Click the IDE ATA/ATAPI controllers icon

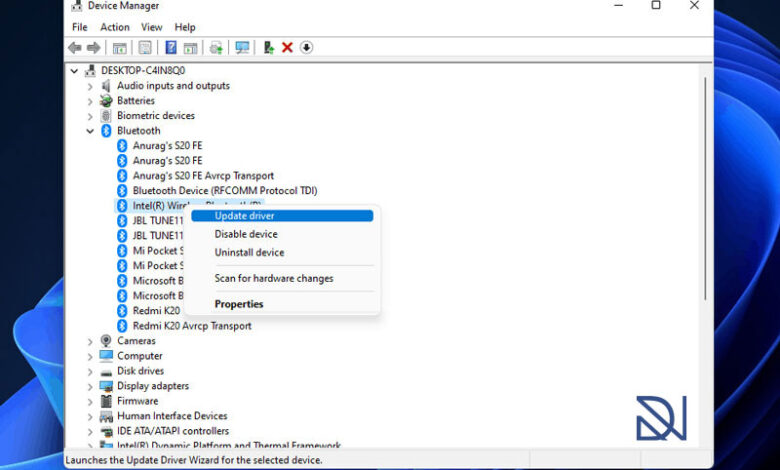coord(106,431)
